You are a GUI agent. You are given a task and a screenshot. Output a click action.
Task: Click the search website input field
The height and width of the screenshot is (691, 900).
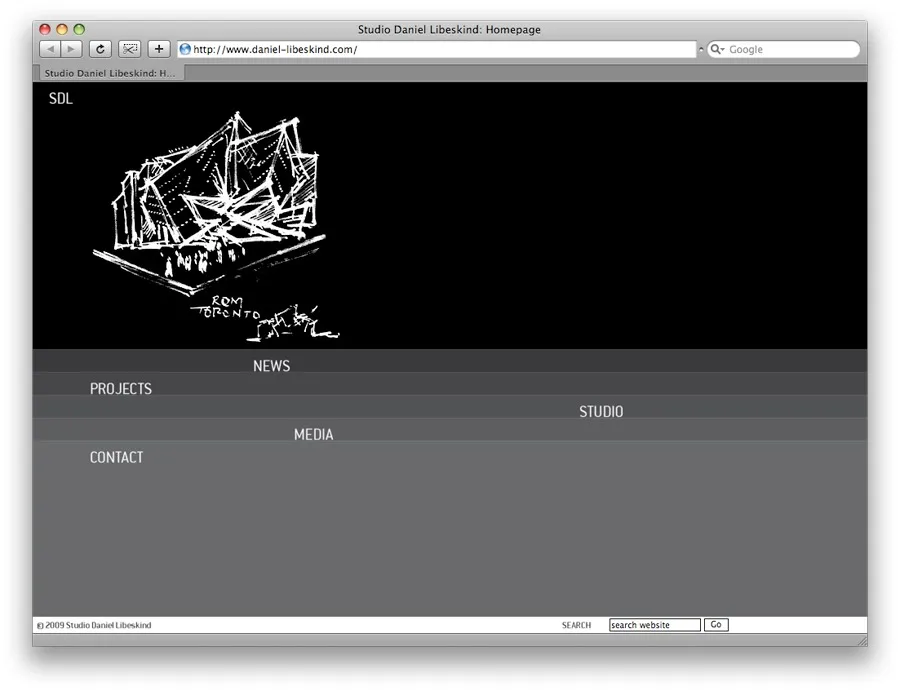pos(655,625)
